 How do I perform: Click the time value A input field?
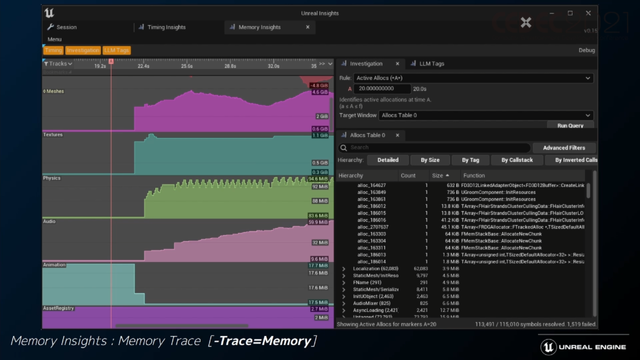382,89
